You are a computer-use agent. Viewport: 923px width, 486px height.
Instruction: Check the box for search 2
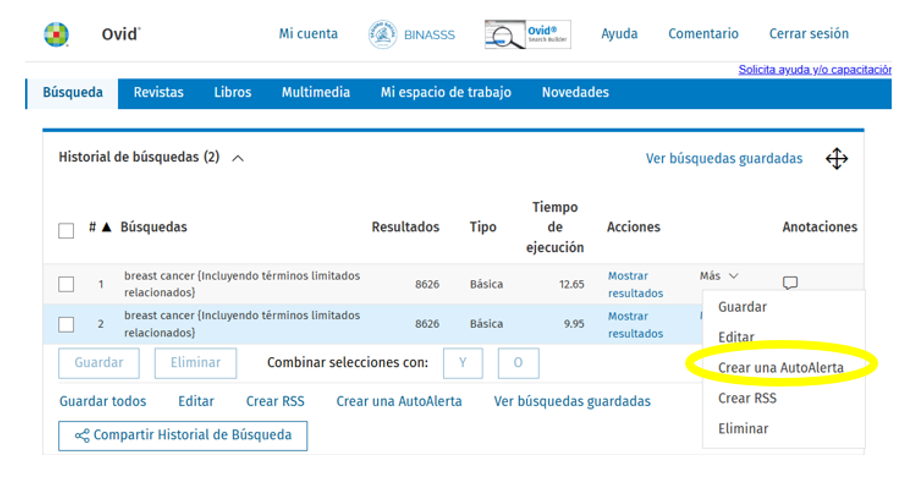pyautogui.click(x=66, y=324)
